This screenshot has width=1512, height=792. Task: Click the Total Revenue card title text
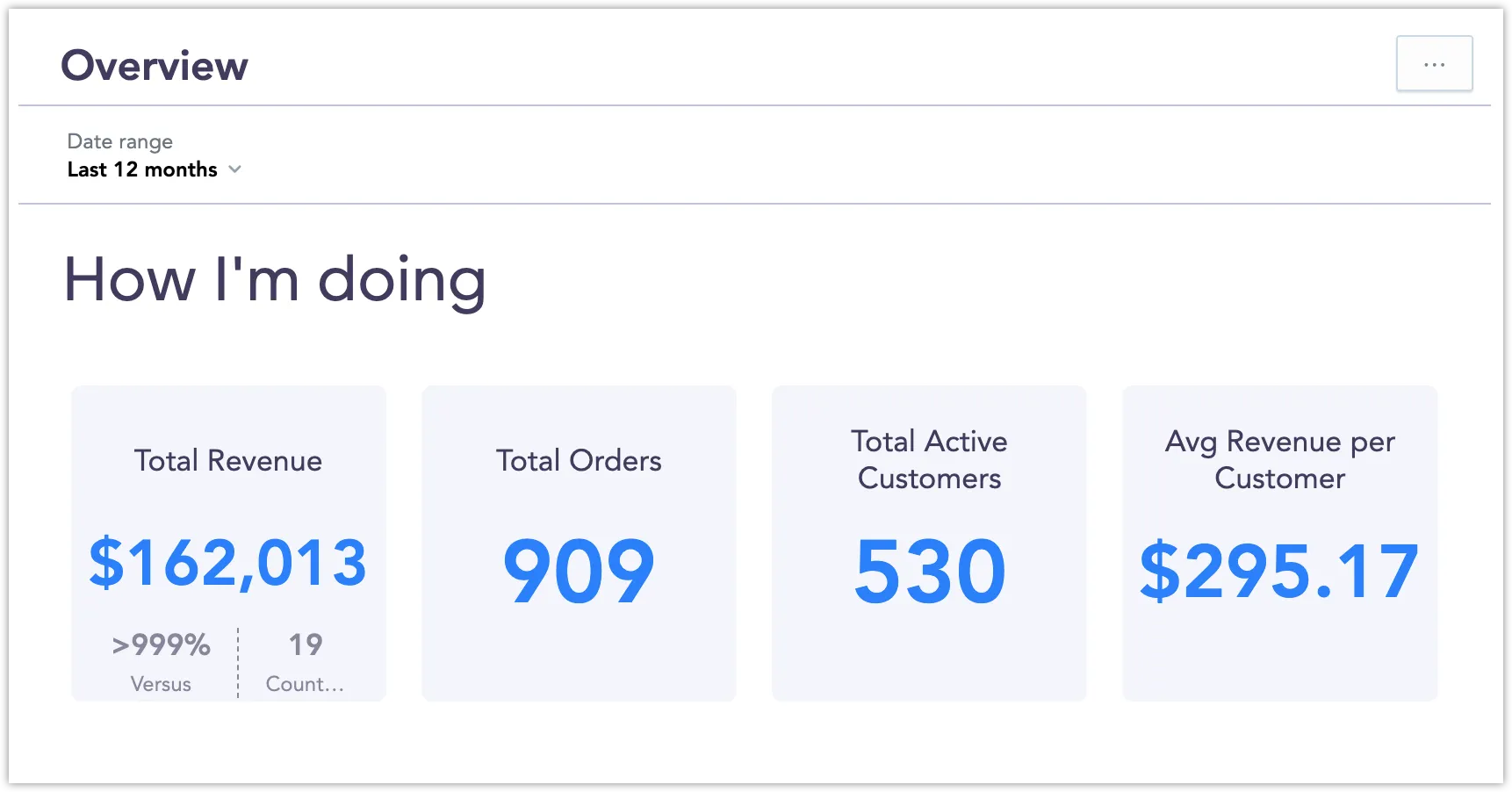tap(228, 460)
